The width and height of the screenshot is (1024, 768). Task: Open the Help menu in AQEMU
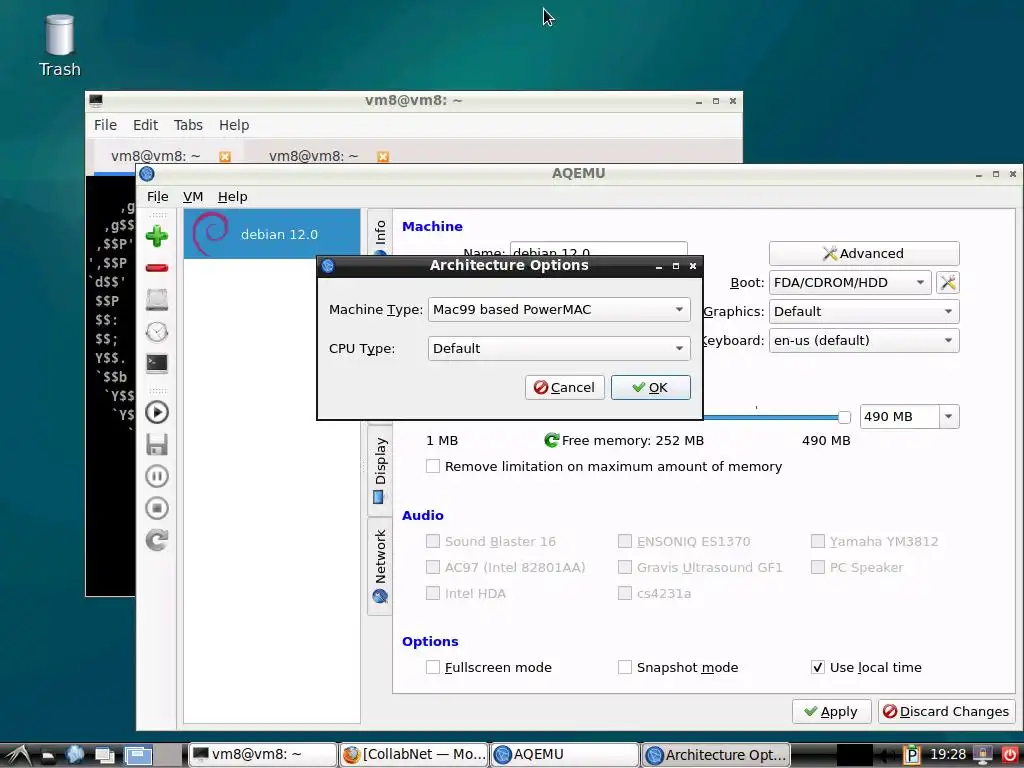[x=232, y=197]
